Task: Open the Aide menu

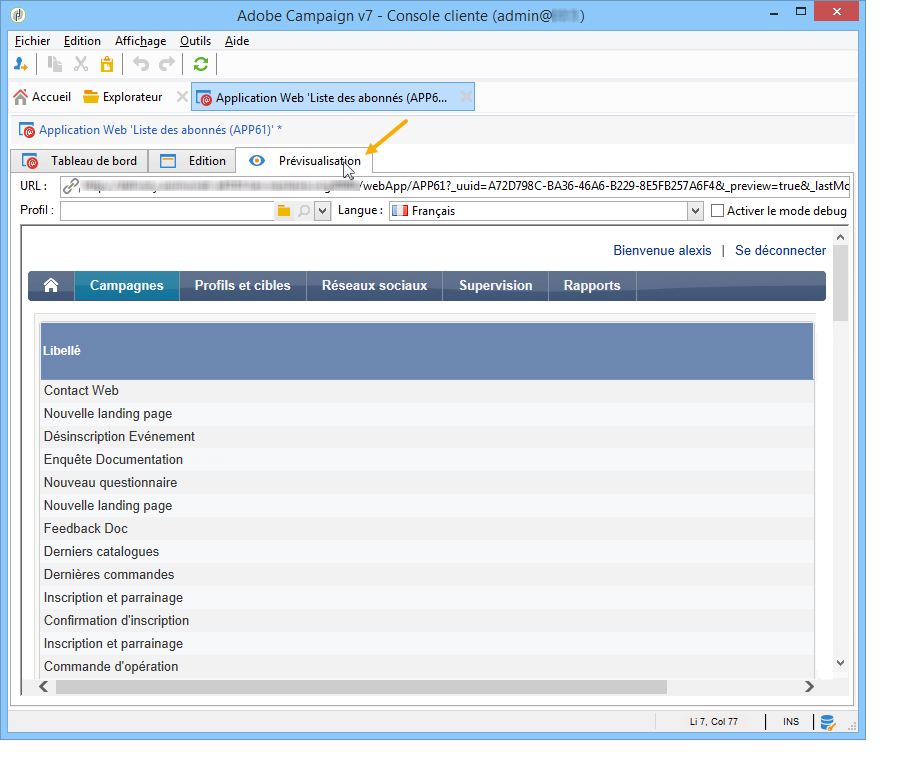Action: tap(237, 41)
